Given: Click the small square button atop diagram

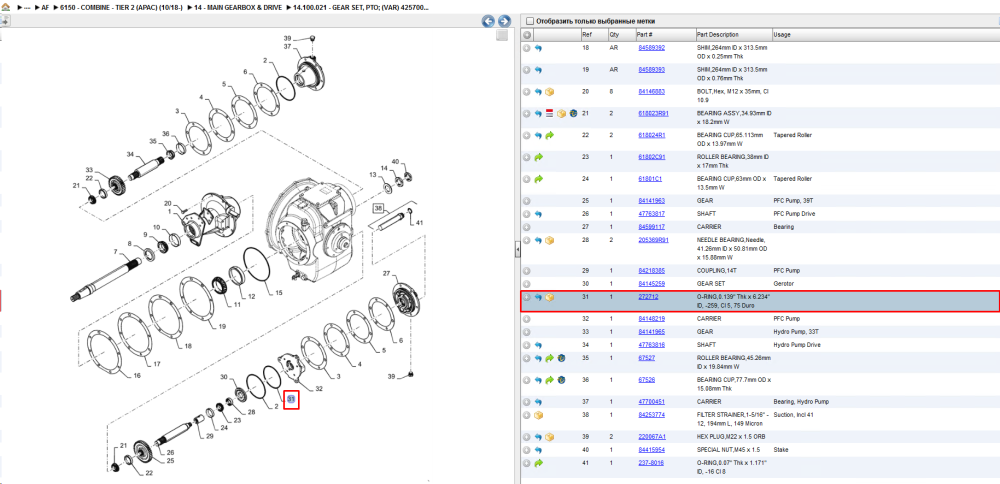Looking at the screenshot, I should click(x=502, y=35).
